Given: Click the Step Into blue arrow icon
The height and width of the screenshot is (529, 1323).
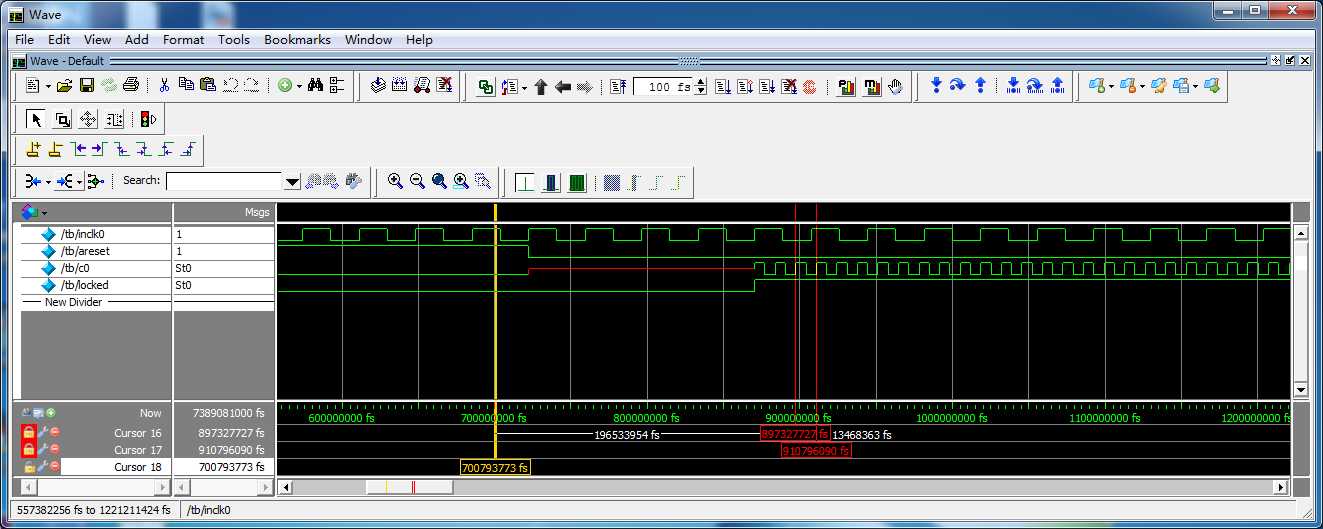Looking at the screenshot, I should point(936,86).
